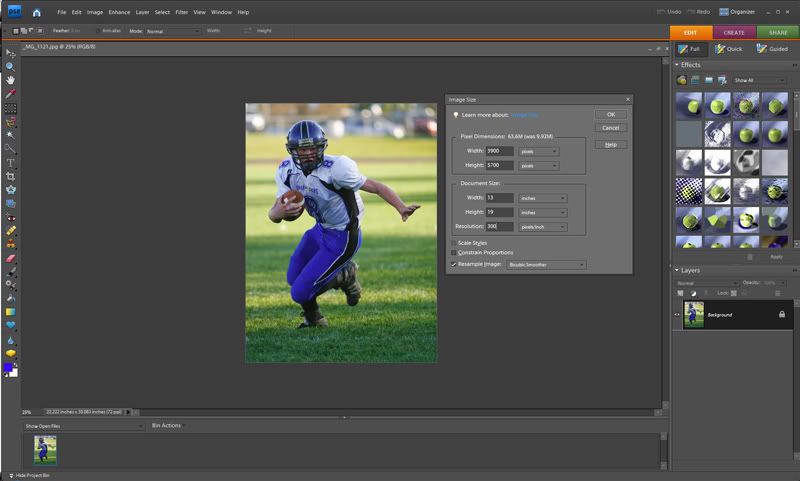Enable the Scale Styles checkbox

pyautogui.click(x=453, y=243)
